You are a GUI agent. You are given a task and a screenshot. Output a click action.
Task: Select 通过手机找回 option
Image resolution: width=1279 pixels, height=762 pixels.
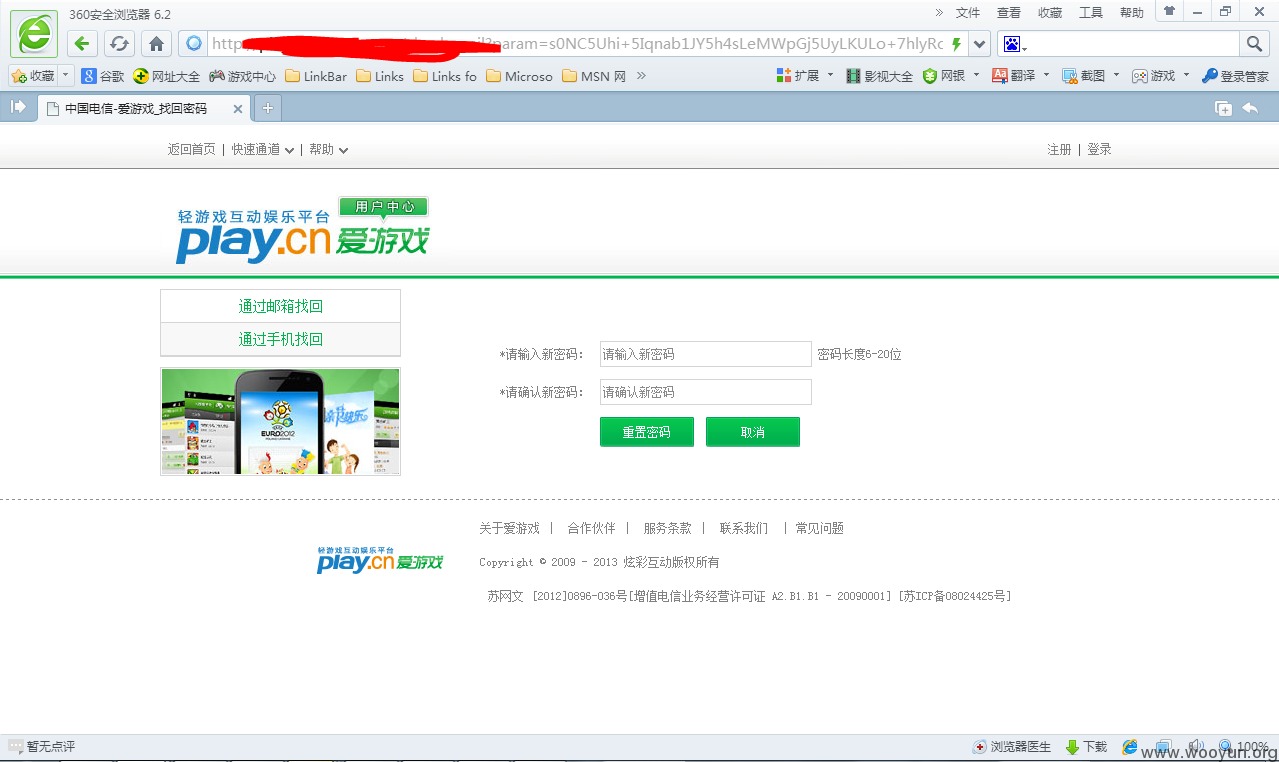[281, 339]
